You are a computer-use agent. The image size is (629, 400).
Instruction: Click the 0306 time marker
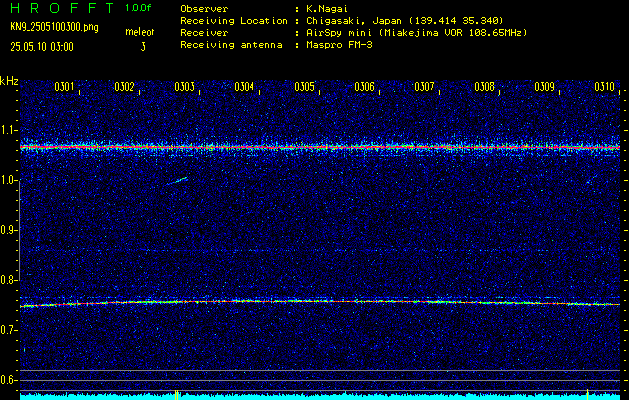coord(365,87)
